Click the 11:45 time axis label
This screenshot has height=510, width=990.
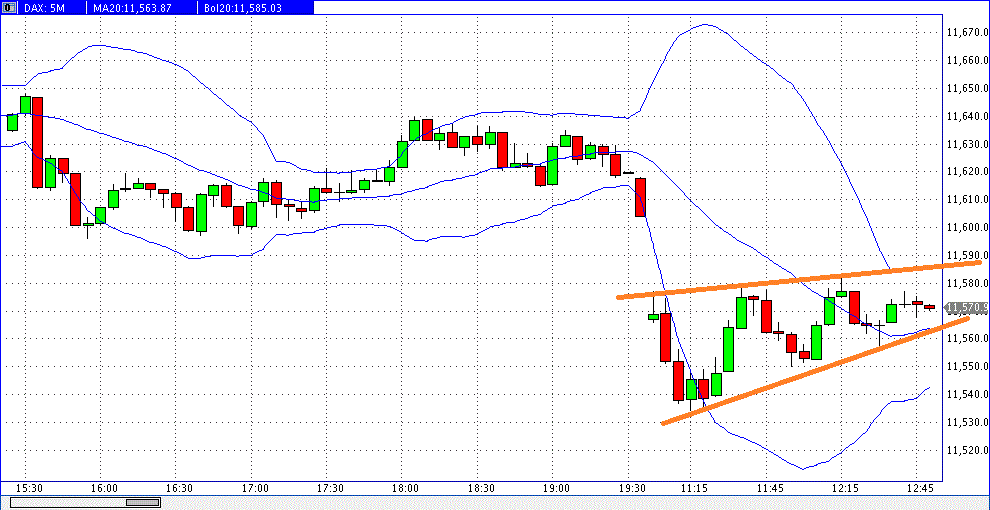769,489
